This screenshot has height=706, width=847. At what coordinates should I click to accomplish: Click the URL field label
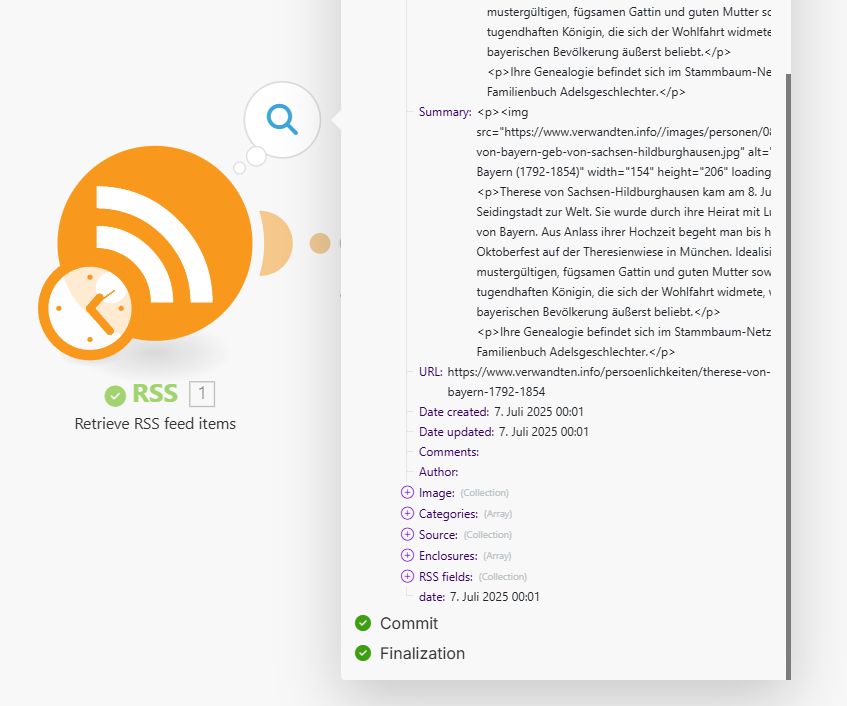[x=431, y=372]
